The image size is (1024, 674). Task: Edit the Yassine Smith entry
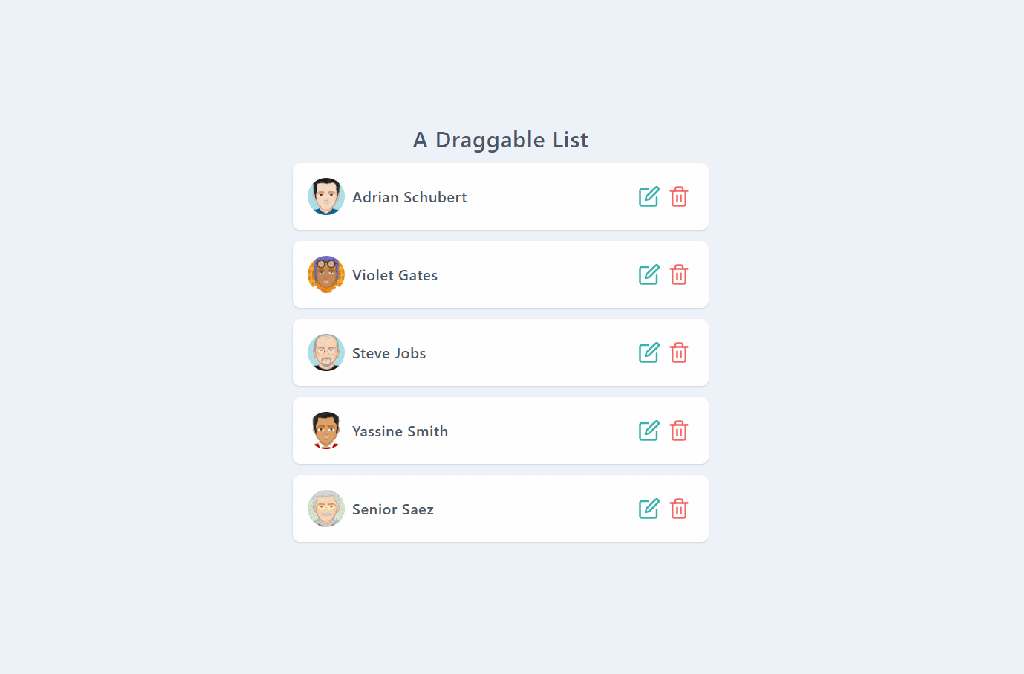pyautogui.click(x=649, y=431)
